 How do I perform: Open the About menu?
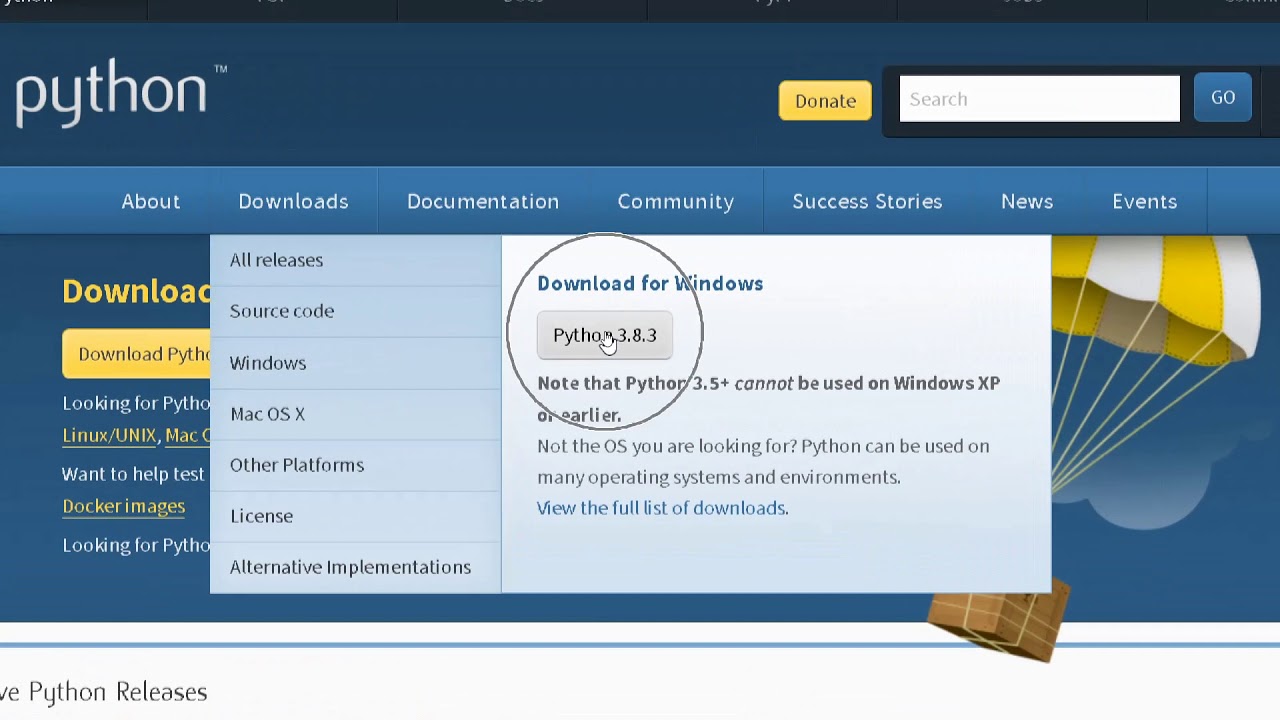(151, 201)
